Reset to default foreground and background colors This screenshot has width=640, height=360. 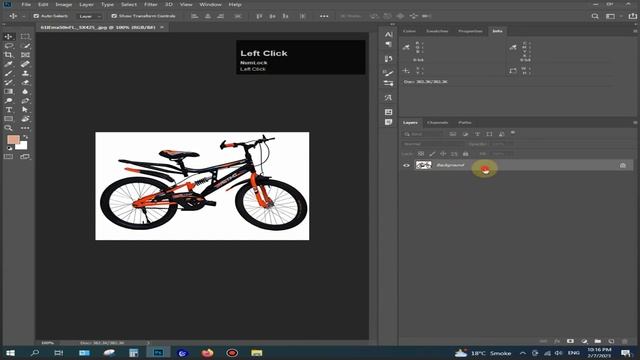tap(9, 148)
